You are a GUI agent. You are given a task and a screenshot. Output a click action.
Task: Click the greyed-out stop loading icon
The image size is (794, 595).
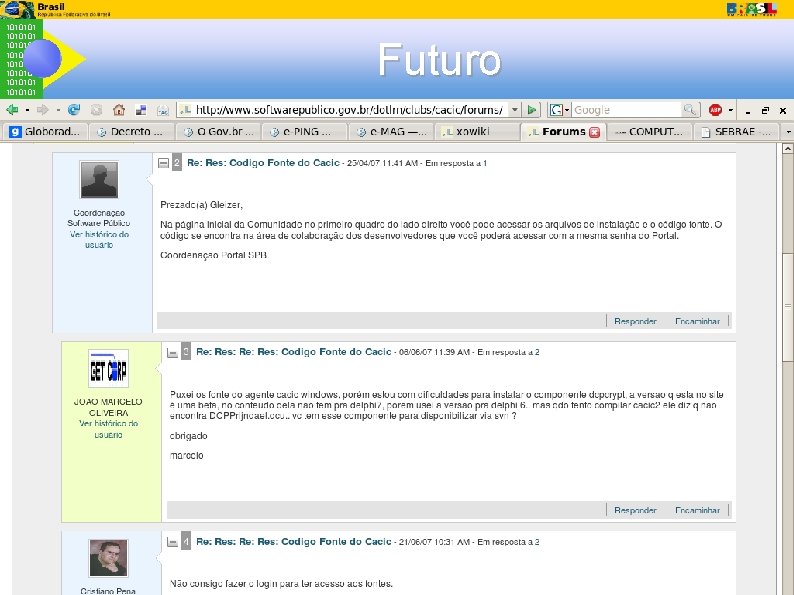[96, 110]
